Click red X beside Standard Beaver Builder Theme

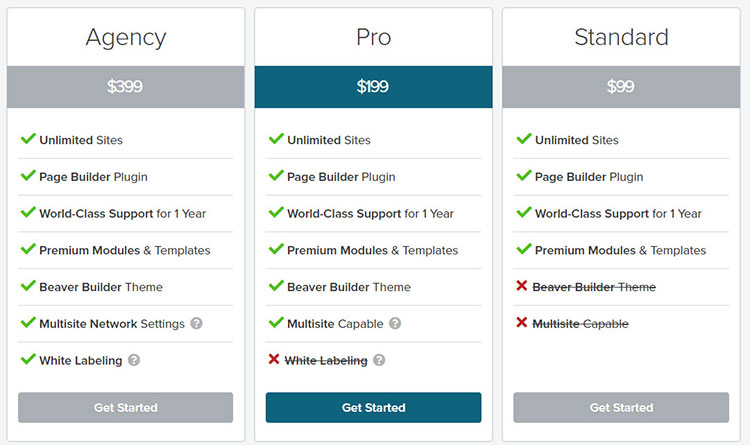[x=521, y=287]
